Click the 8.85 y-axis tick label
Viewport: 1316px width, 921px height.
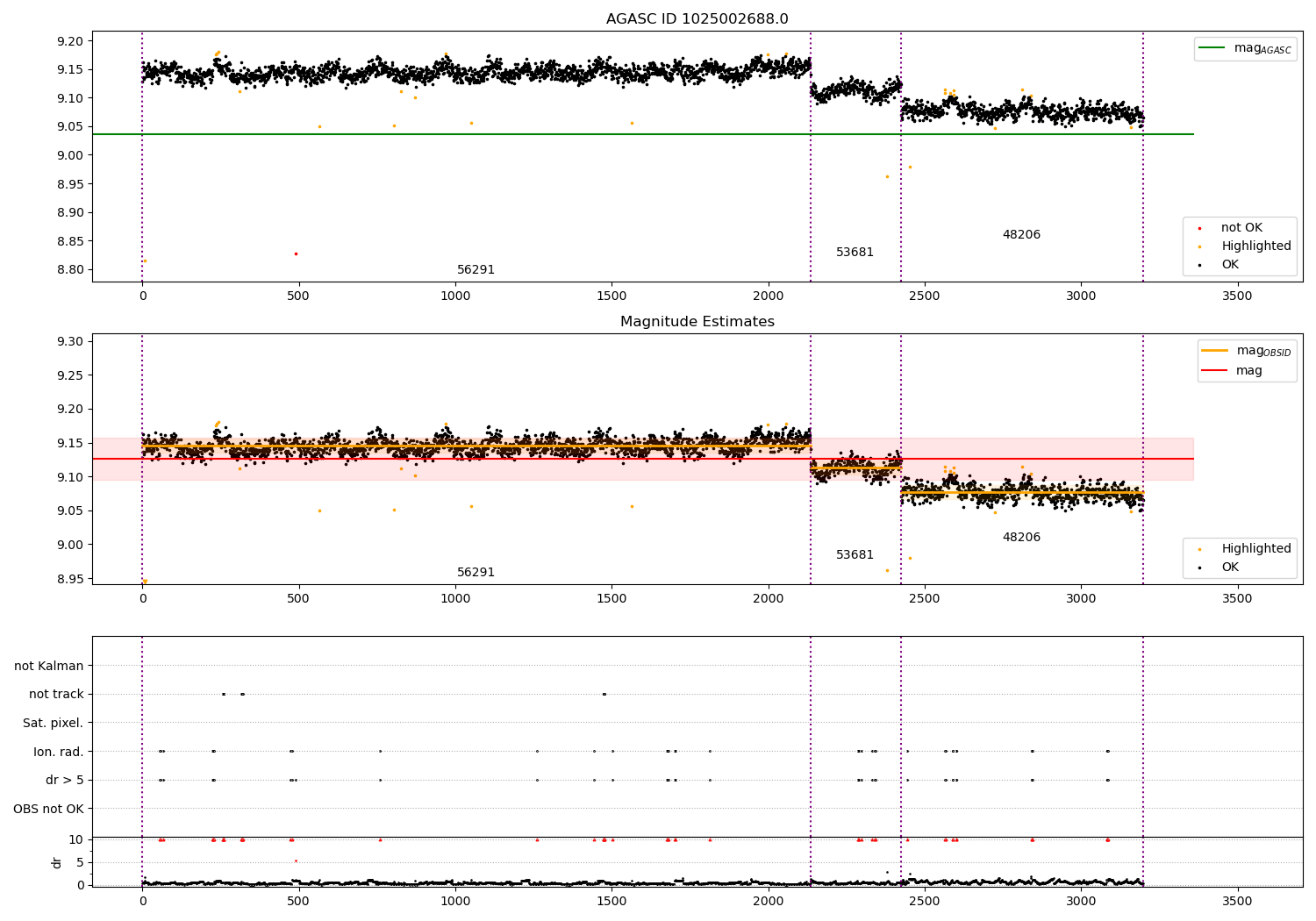69,241
